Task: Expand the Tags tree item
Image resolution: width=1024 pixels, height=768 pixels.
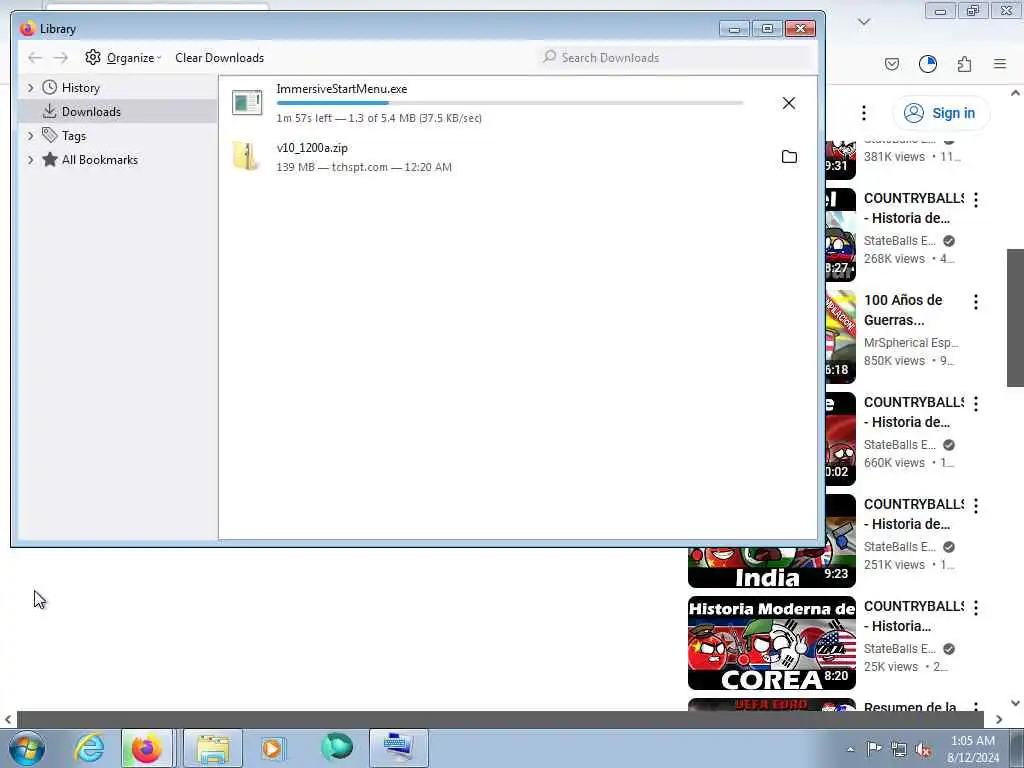Action: pyautogui.click(x=30, y=136)
